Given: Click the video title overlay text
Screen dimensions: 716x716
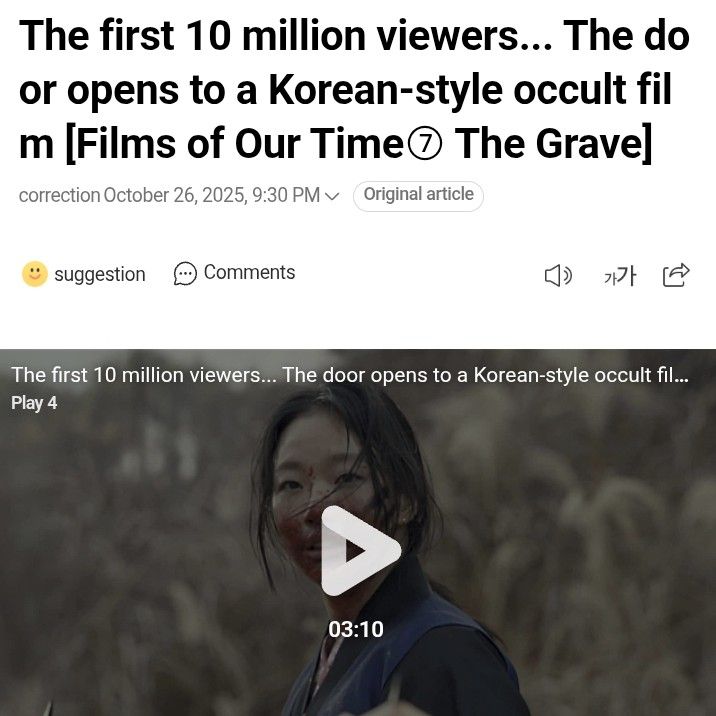Looking at the screenshot, I should point(350,375).
